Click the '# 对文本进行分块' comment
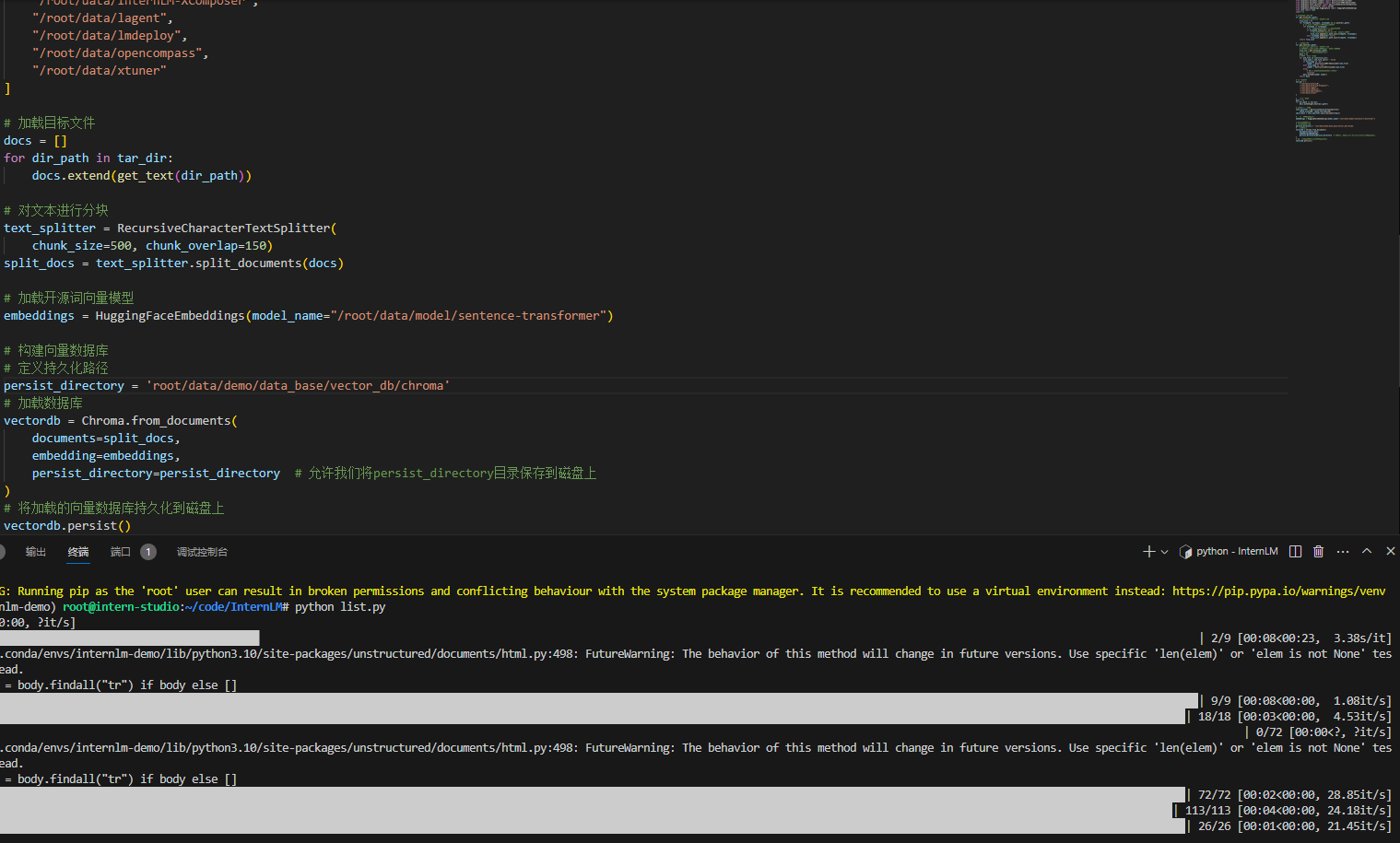This screenshot has height=843, width=1400. tap(56, 210)
